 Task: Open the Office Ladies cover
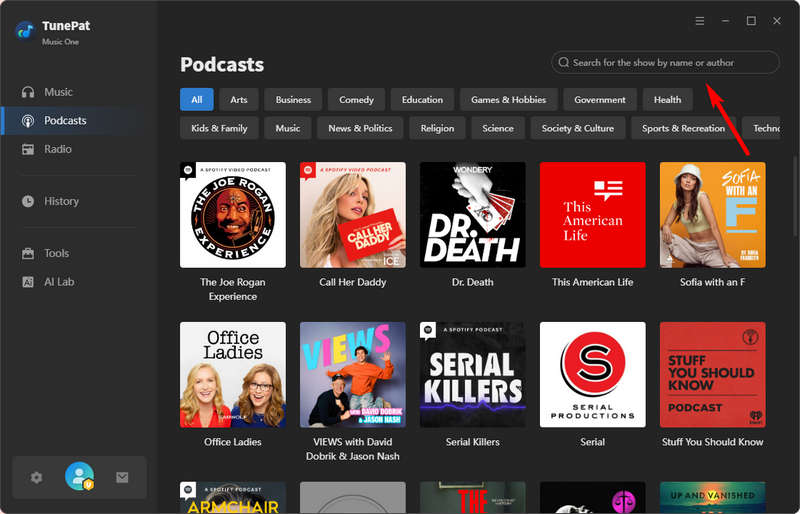point(233,375)
